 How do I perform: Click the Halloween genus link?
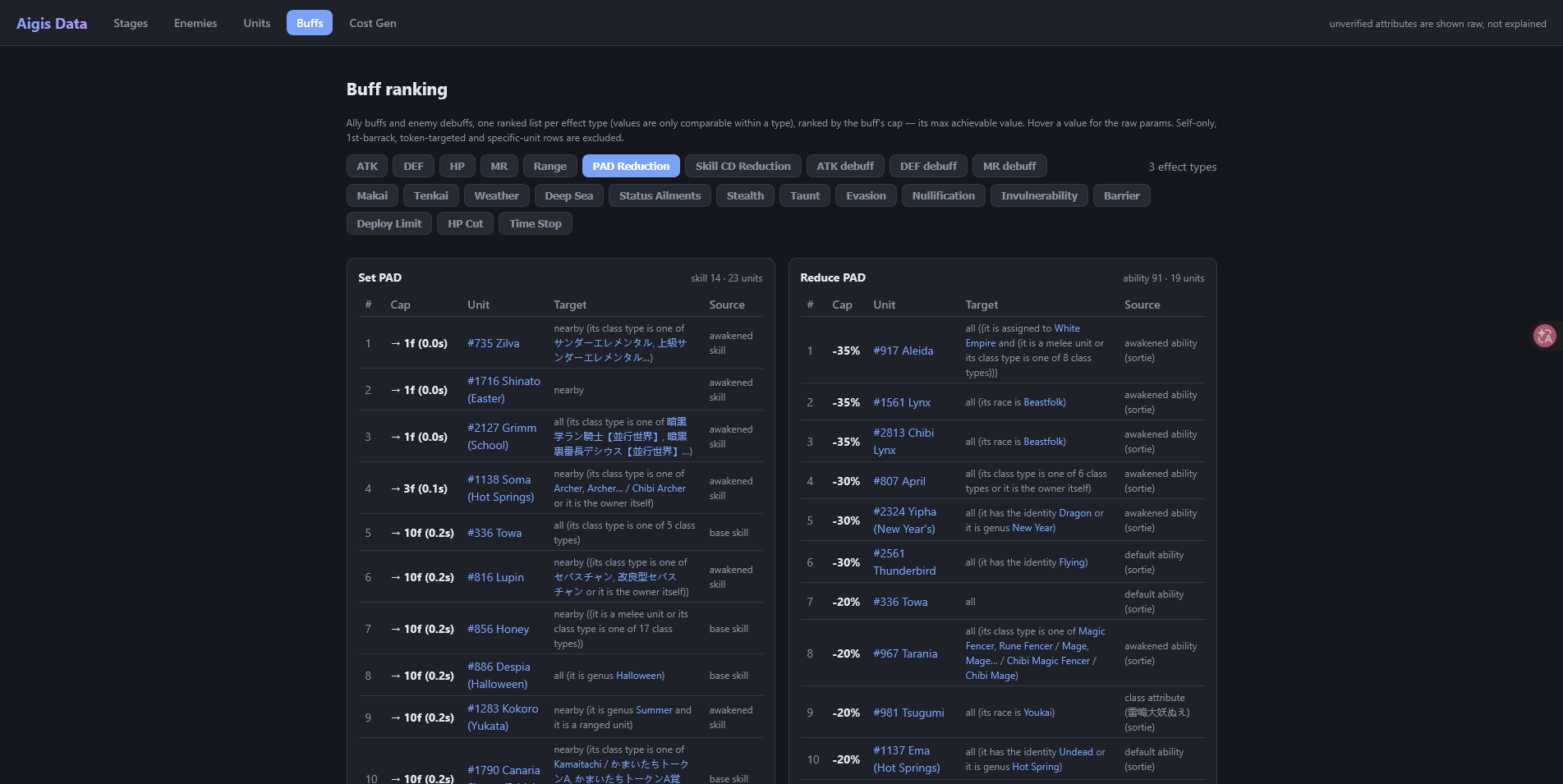(639, 676)
